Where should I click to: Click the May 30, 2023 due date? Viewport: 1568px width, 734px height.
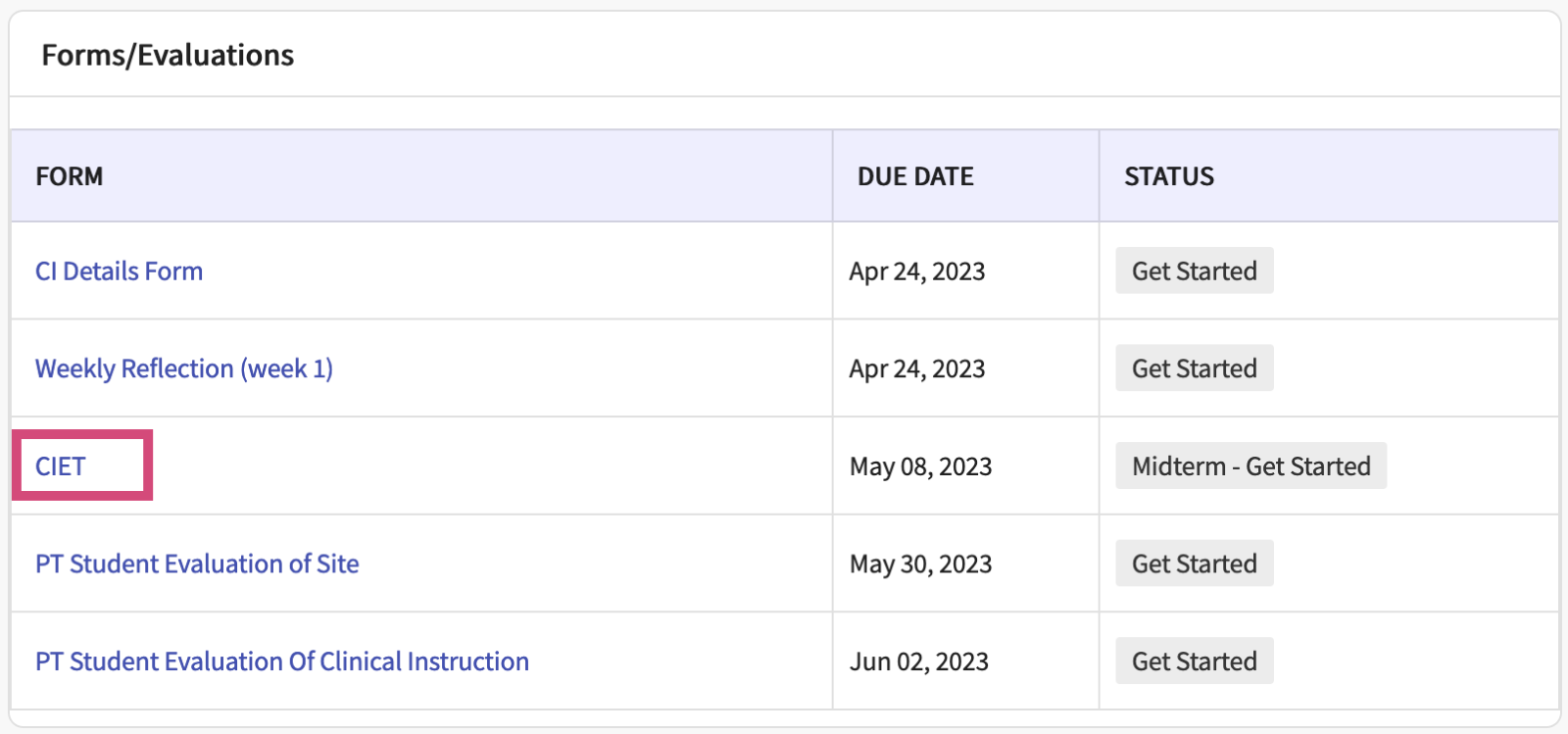point(920,564)
